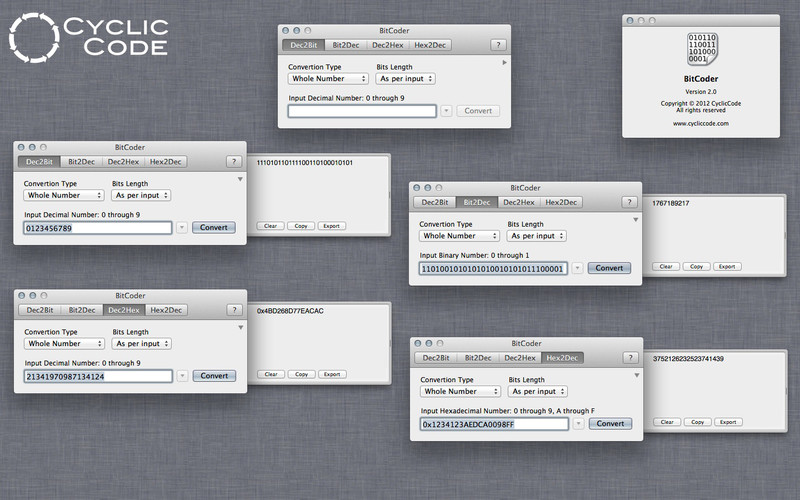
Task: Open Bits Length dropdown in the binary input window
Action: click(537, 236)
